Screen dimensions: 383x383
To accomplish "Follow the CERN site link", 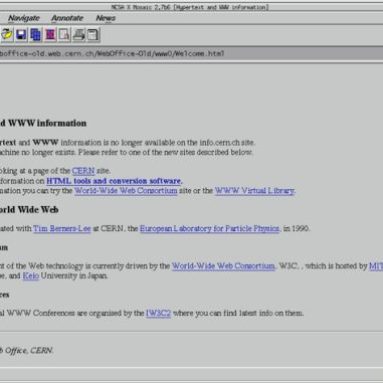I will pyautogui.click(x=83, y=171).
